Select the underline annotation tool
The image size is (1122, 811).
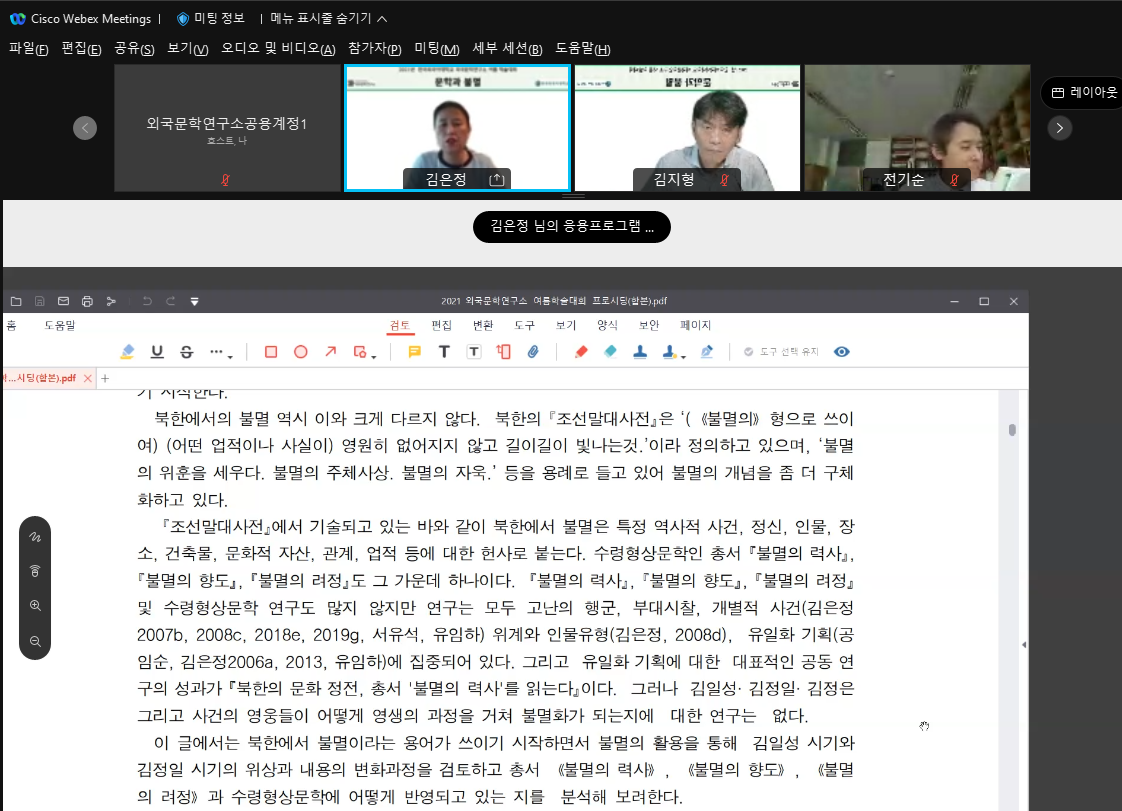[x=157, y=352]
